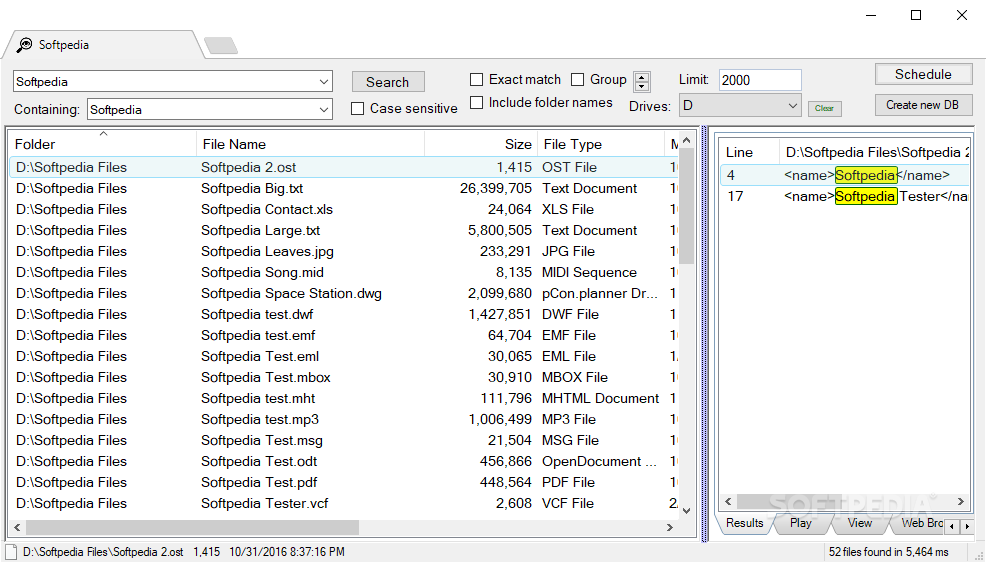Click the MHTML Document file type cell
Screen dimensions: 986x563
point(601,398)
